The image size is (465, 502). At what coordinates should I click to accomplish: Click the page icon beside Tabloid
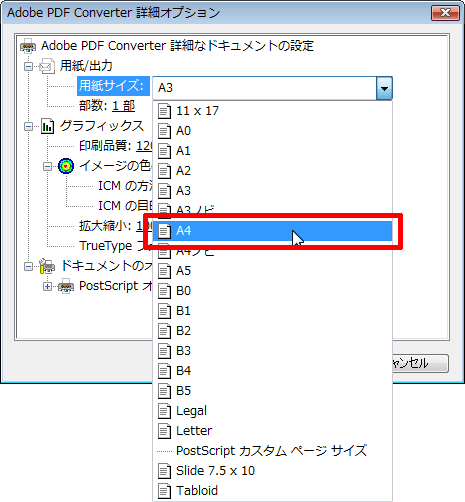click(x=164, y=491)
